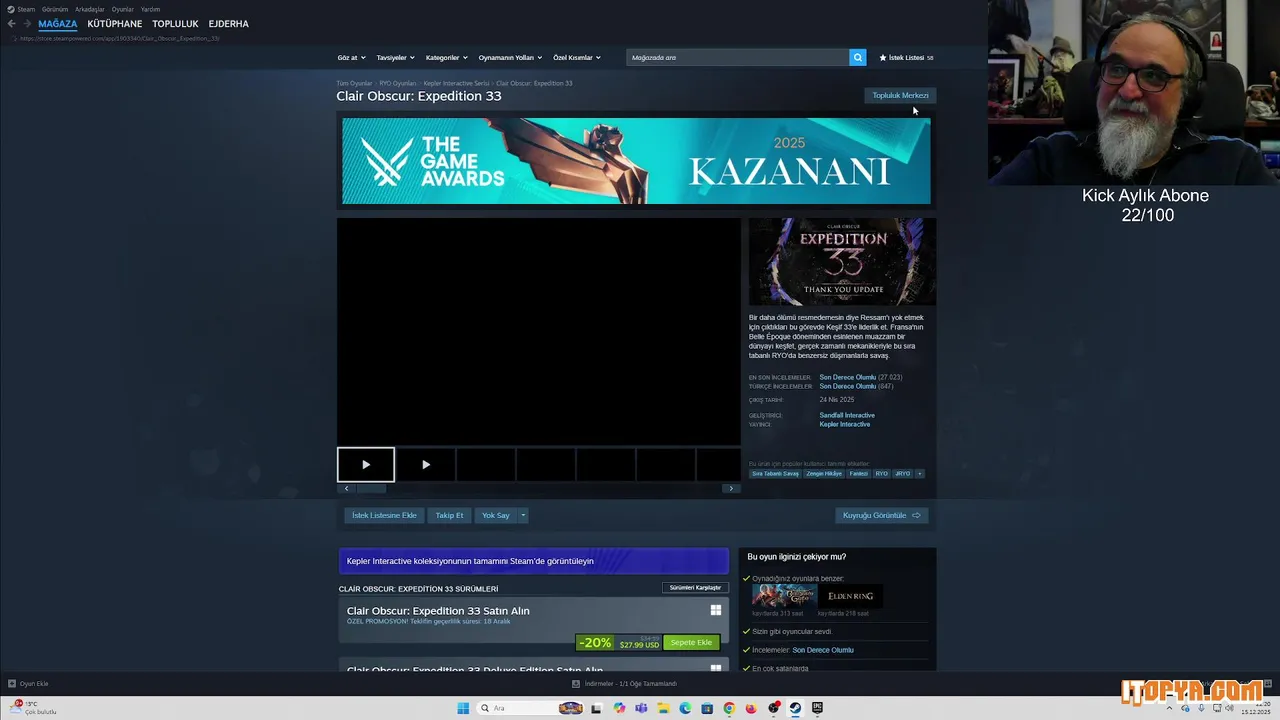Image resolution: width=1280 pixels, height=720 pixels.
Task: Go forward with the Steam forward arrow
Action: pyautogui.click(x=27, y=24)
